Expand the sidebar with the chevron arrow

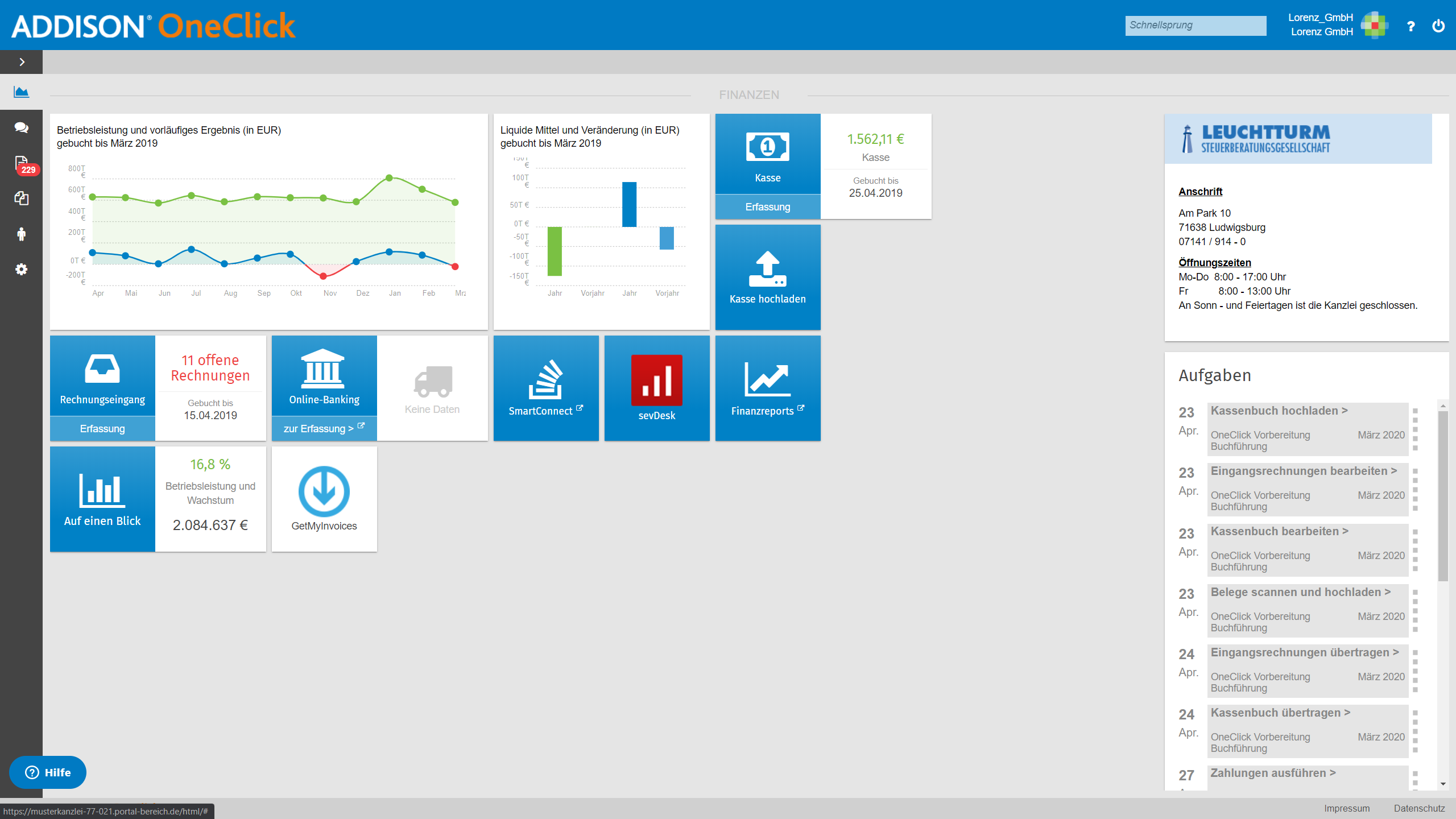pyautogui.click(x=22, y=62)
